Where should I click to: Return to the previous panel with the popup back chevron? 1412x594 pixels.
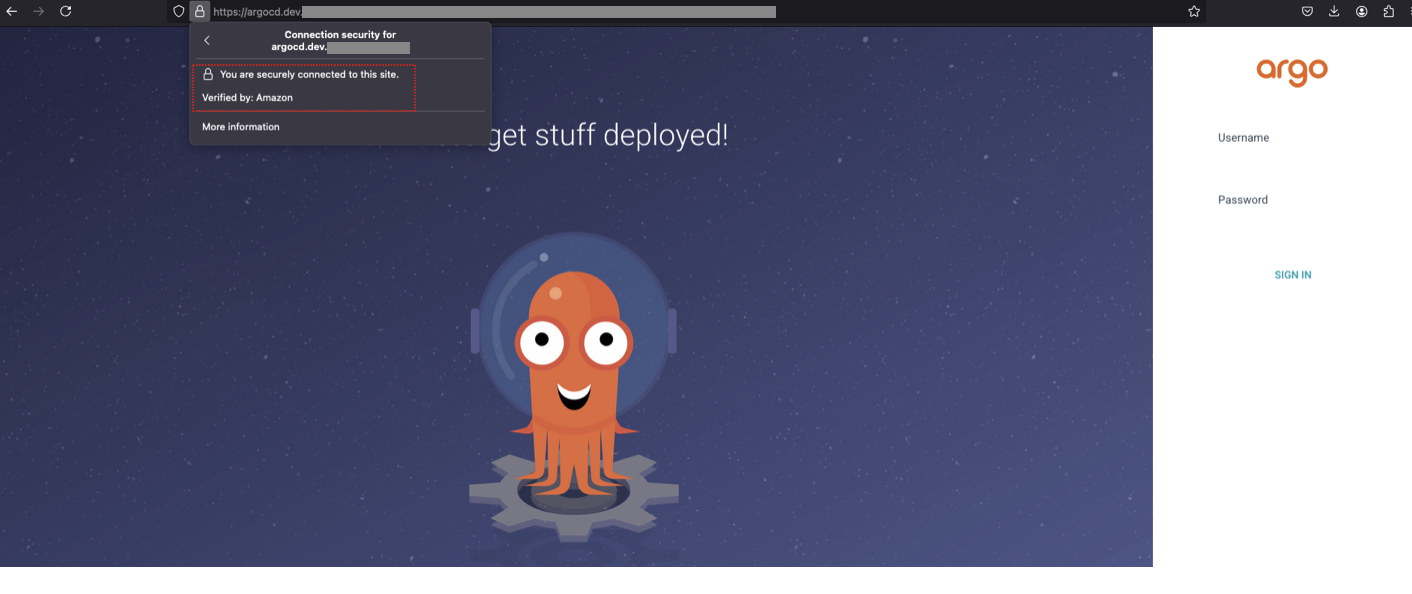tap(207, 40)
